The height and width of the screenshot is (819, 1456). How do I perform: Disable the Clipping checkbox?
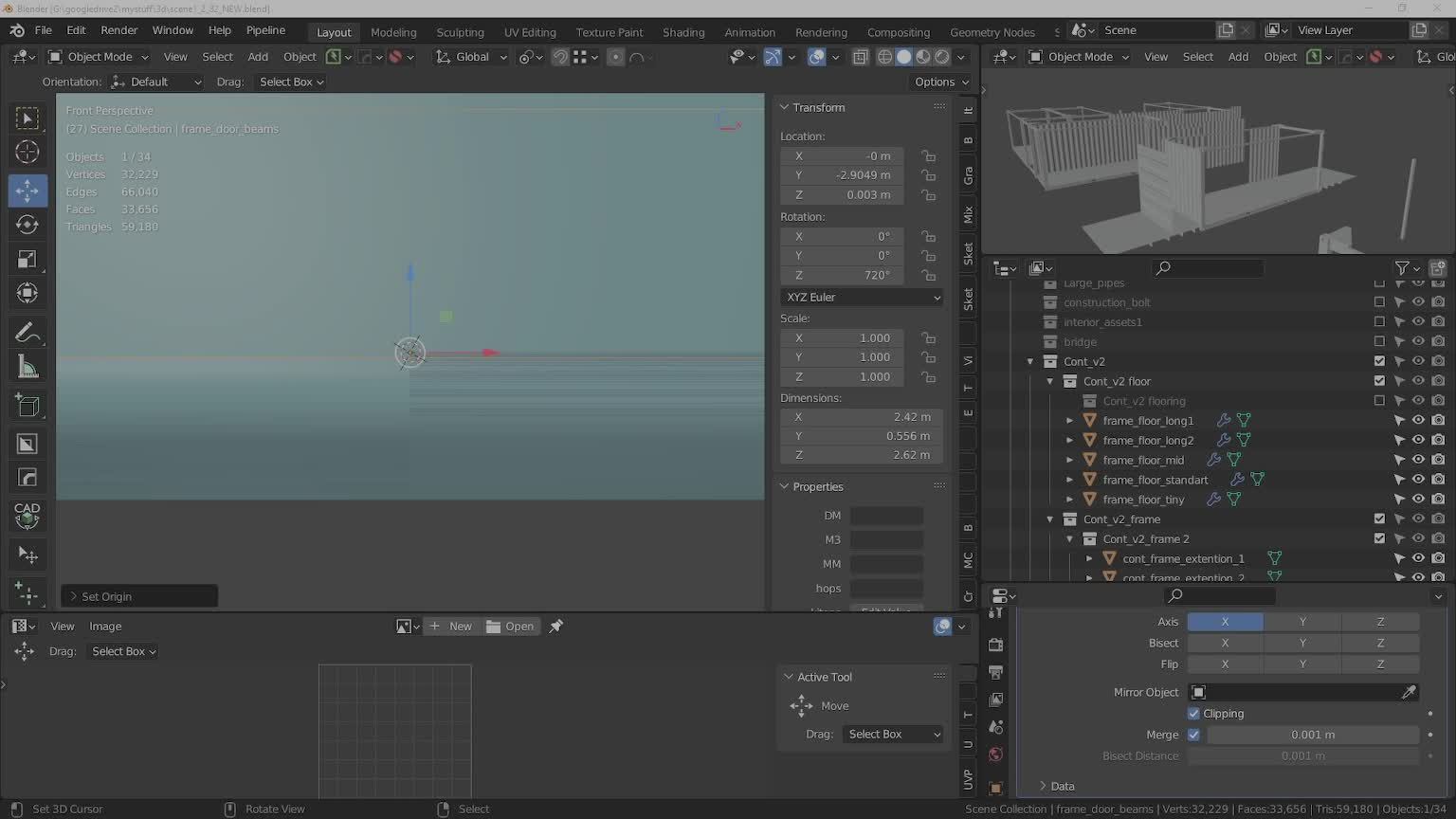point(1193,714)
